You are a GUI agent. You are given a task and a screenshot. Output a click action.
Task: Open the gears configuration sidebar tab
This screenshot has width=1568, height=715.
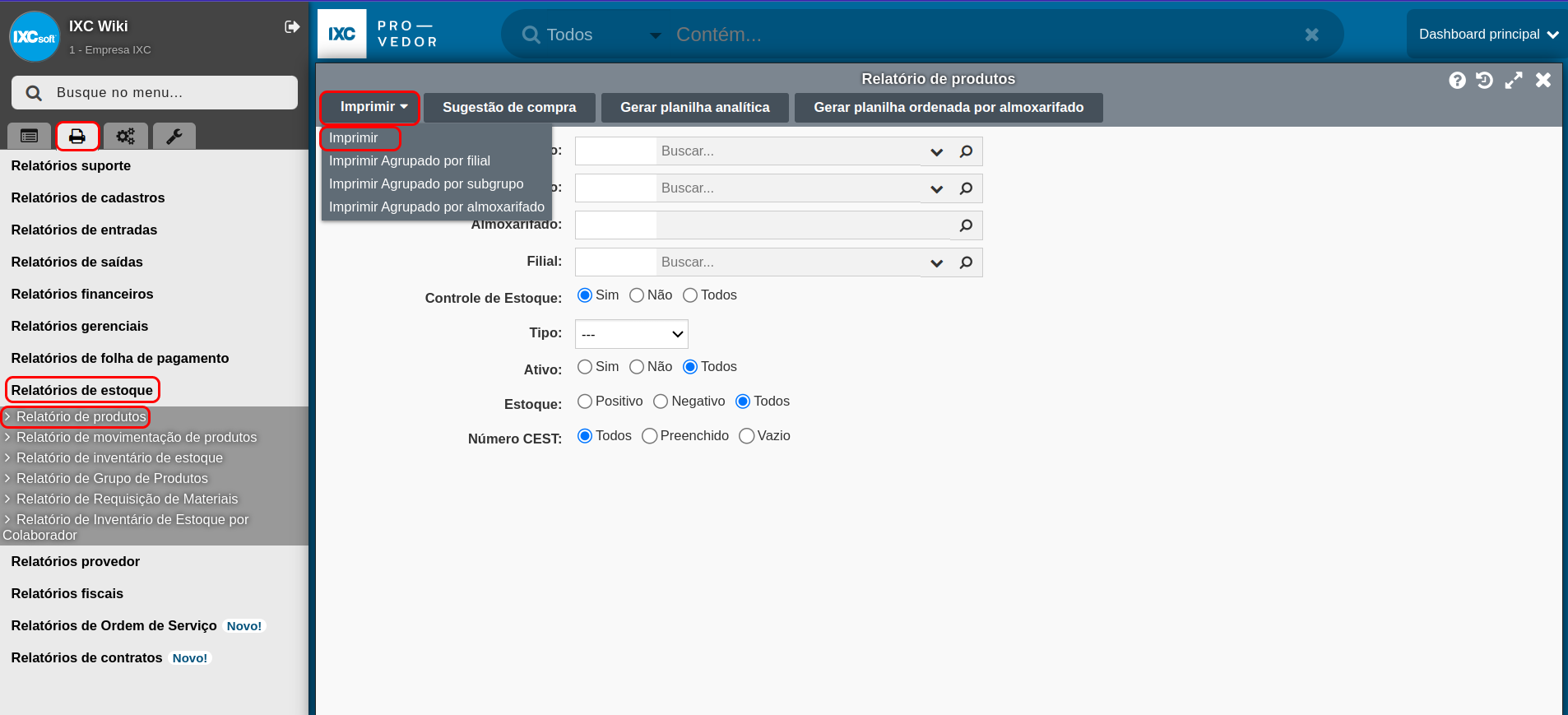(125, 136)
